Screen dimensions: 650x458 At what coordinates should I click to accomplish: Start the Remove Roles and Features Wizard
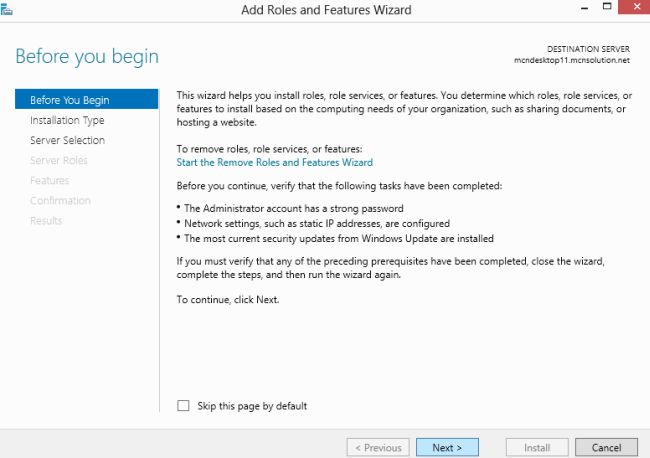[x=274, y=162]
